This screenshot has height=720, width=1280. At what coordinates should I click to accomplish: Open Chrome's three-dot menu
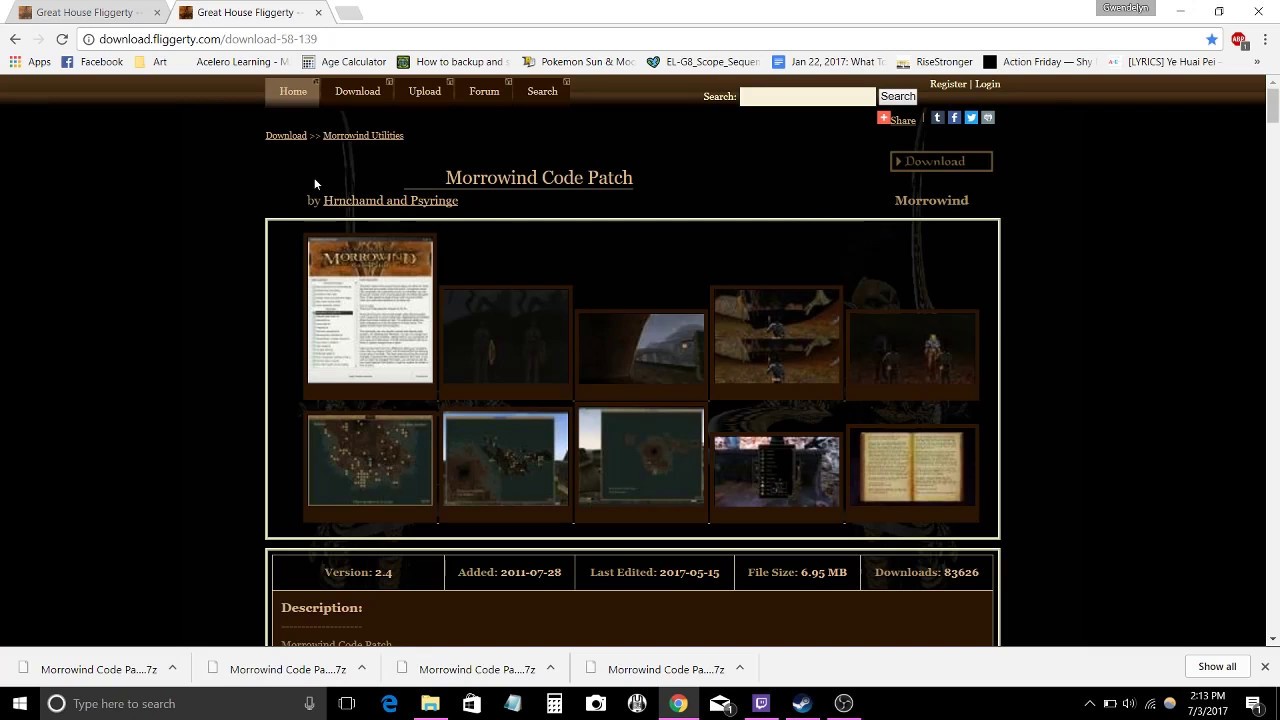coord(1266,39)
